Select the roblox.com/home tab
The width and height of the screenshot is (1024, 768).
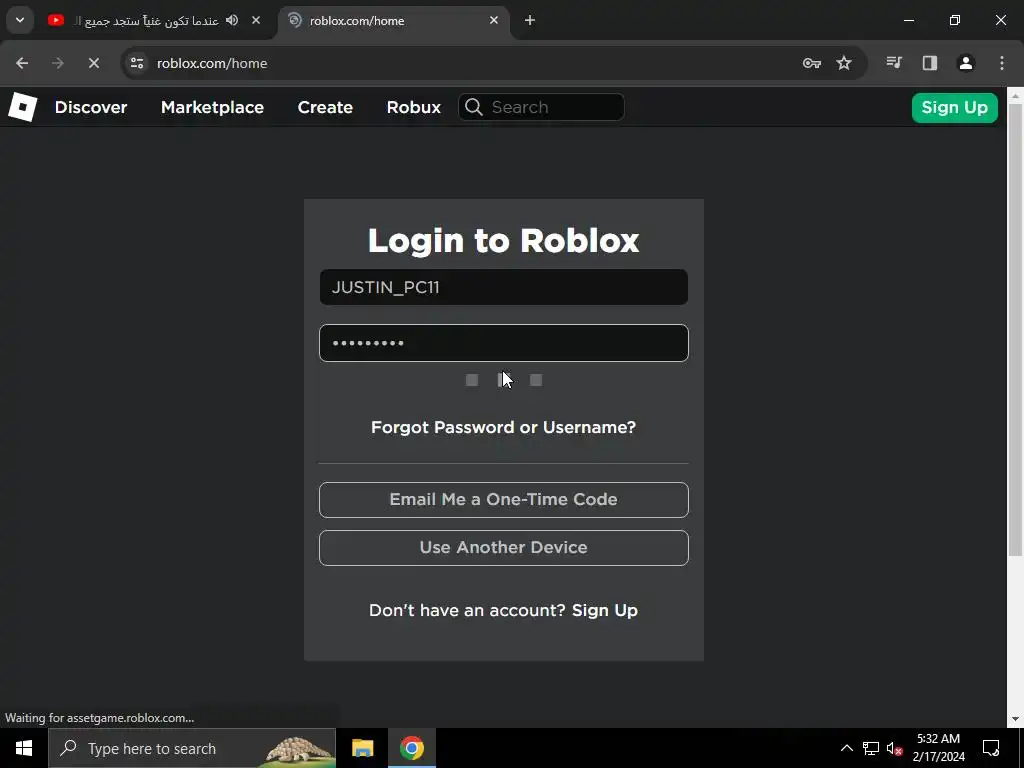tap(392, 21)
